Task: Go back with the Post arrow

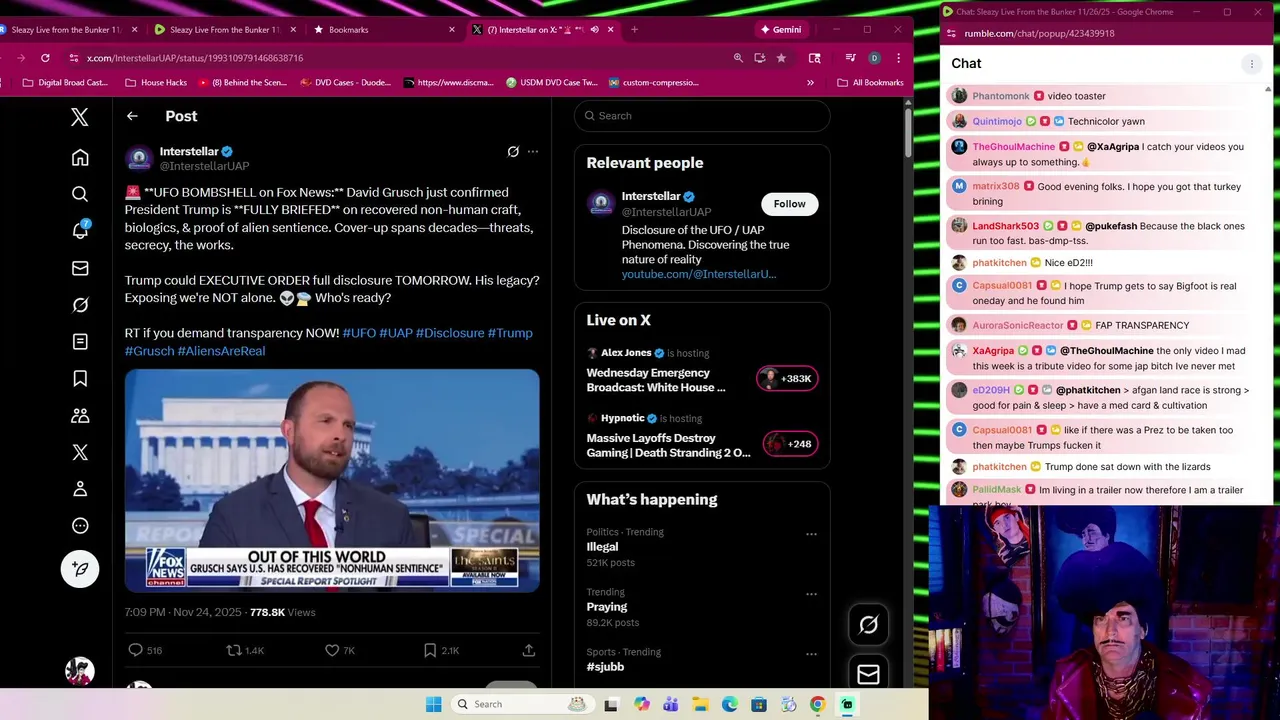Action: (x=132, y=116)
